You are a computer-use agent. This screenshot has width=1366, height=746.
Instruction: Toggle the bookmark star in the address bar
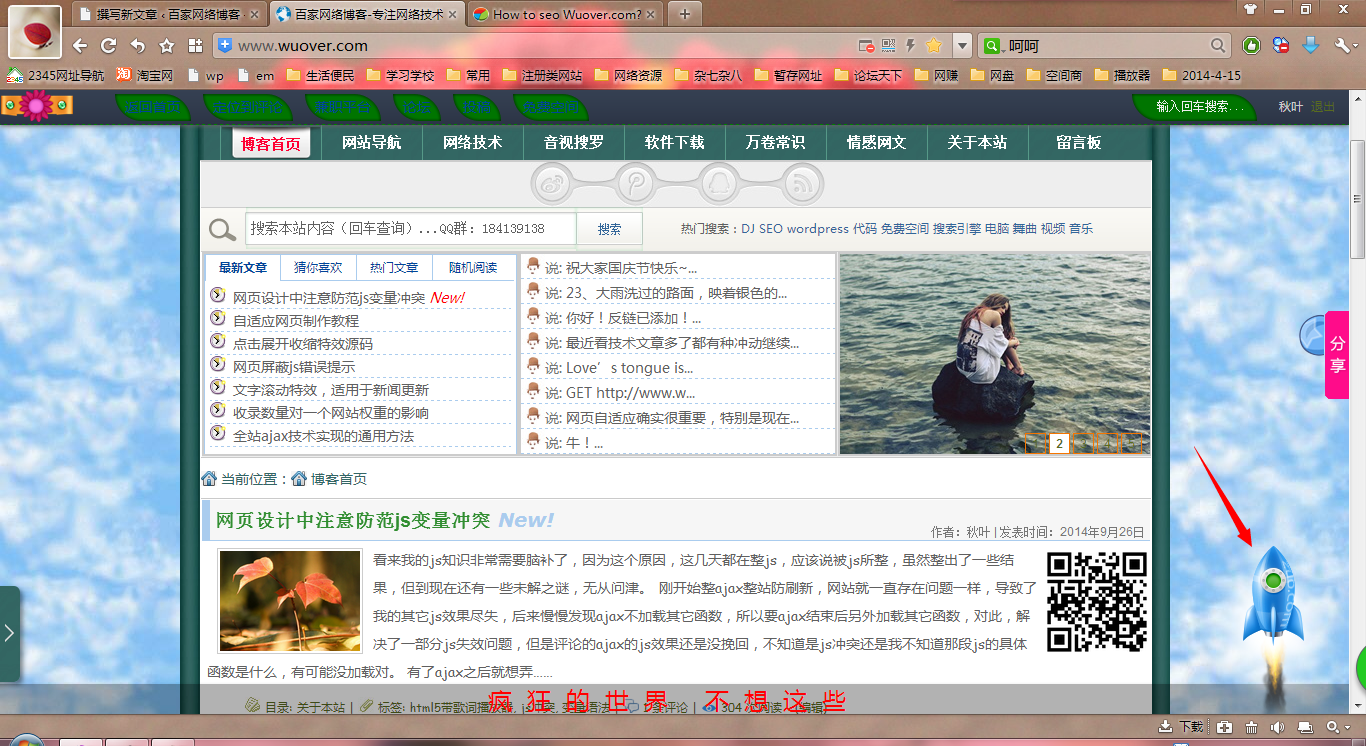(x=934, y=46)
